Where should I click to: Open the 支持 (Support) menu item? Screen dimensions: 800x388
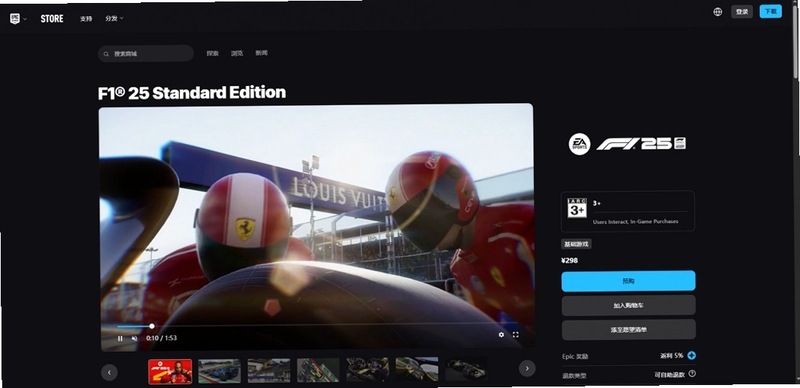pyautogui.click(x=86, y=19)
